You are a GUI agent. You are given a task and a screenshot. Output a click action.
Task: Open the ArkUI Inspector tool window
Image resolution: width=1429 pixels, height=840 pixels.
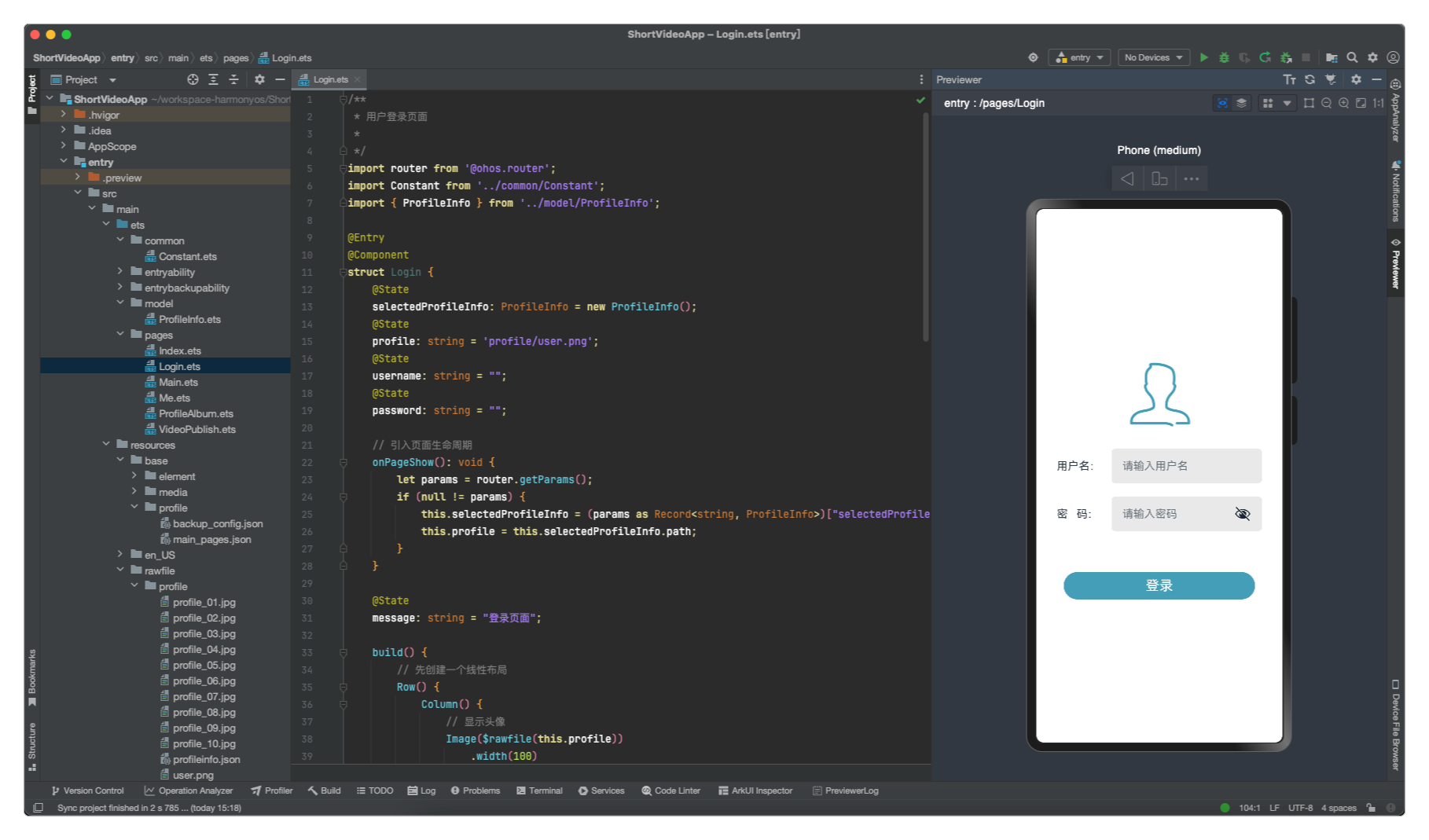point(755,790)
